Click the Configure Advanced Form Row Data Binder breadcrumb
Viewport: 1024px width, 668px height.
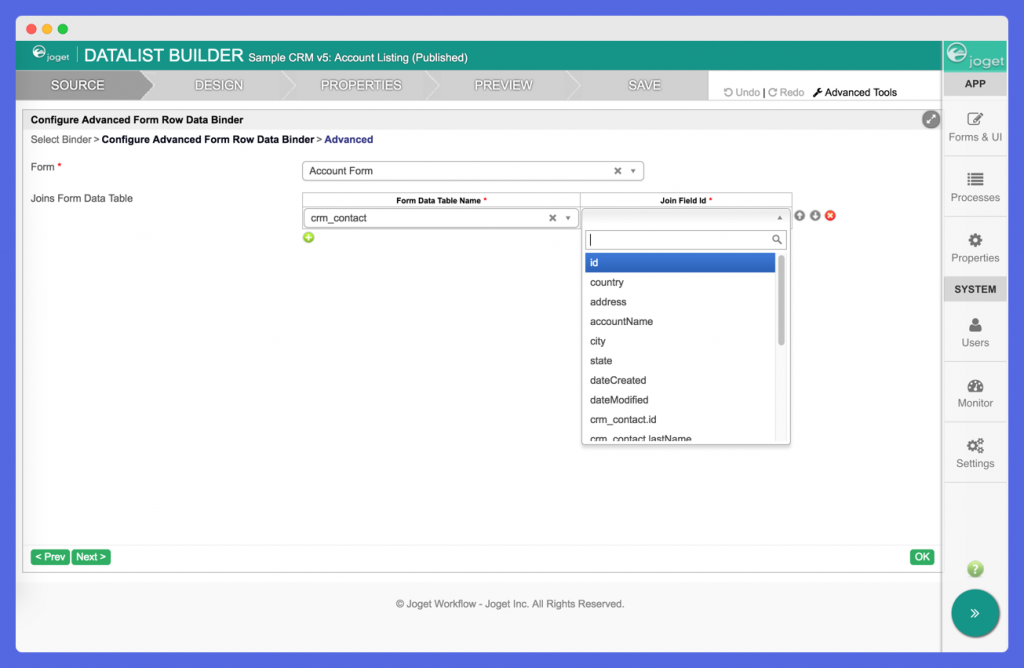click(x=208, y=140)
